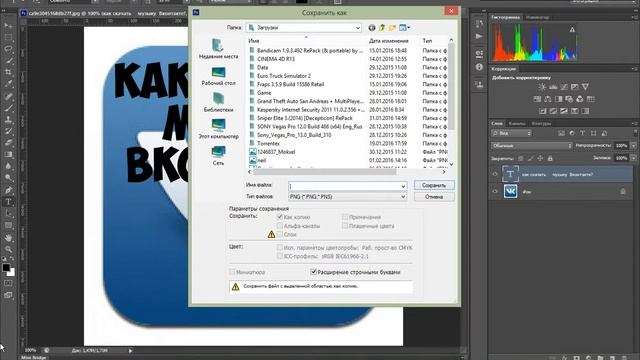Toggle Quick Mask mode icon
This screenshot has width=640, height=360.
(8, 283)
